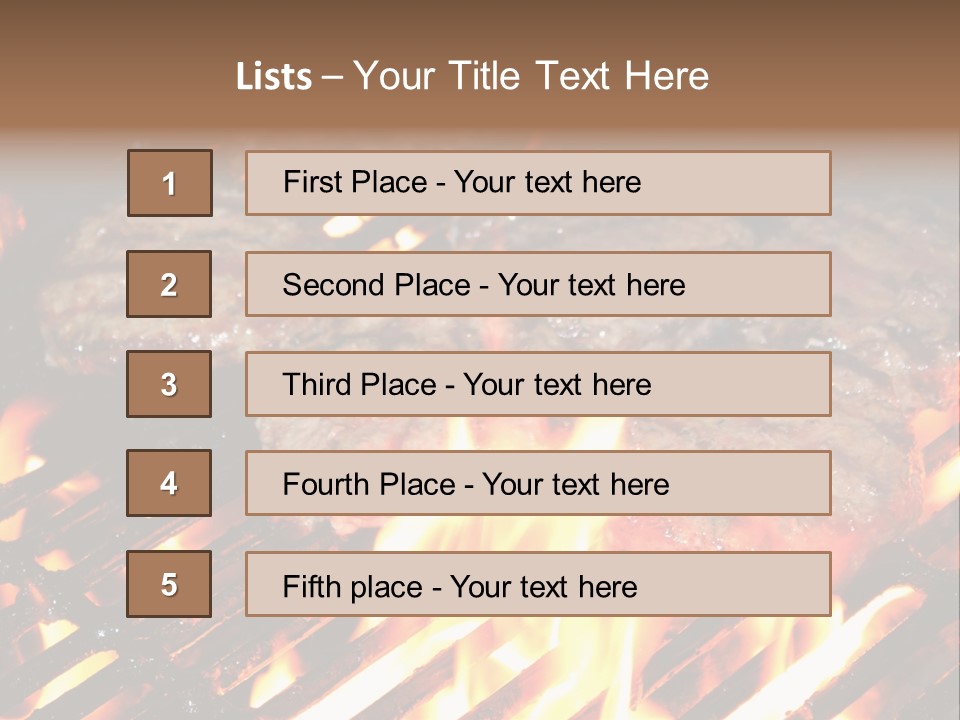Click the bold word Lists in title

click(x=274, y=77)
